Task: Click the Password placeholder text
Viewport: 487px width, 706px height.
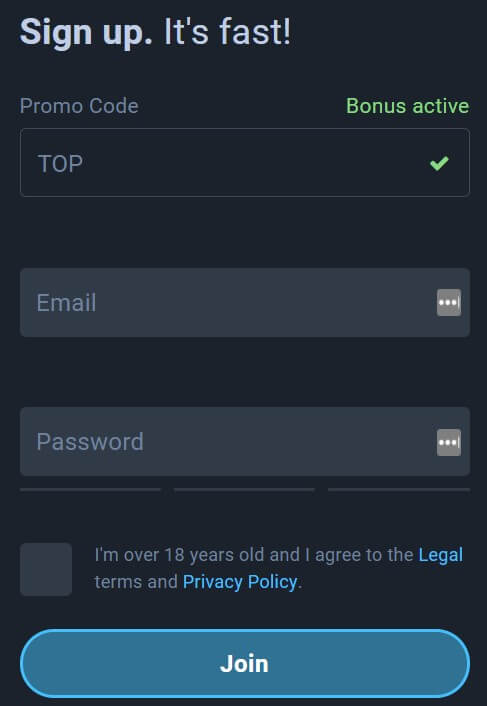Action: 90,442
